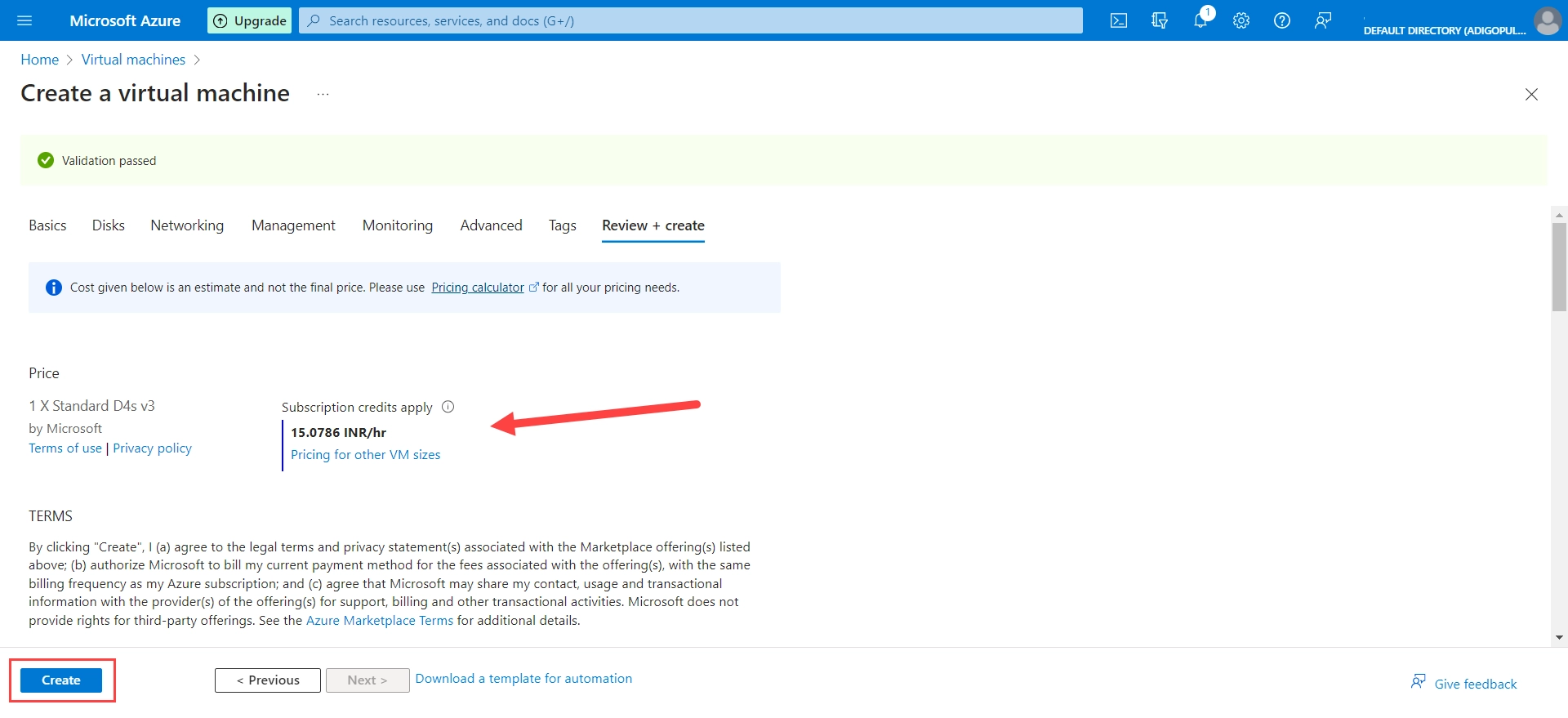Click the top bar feedback icon
1568x718 pixels.
(1323, 20)
